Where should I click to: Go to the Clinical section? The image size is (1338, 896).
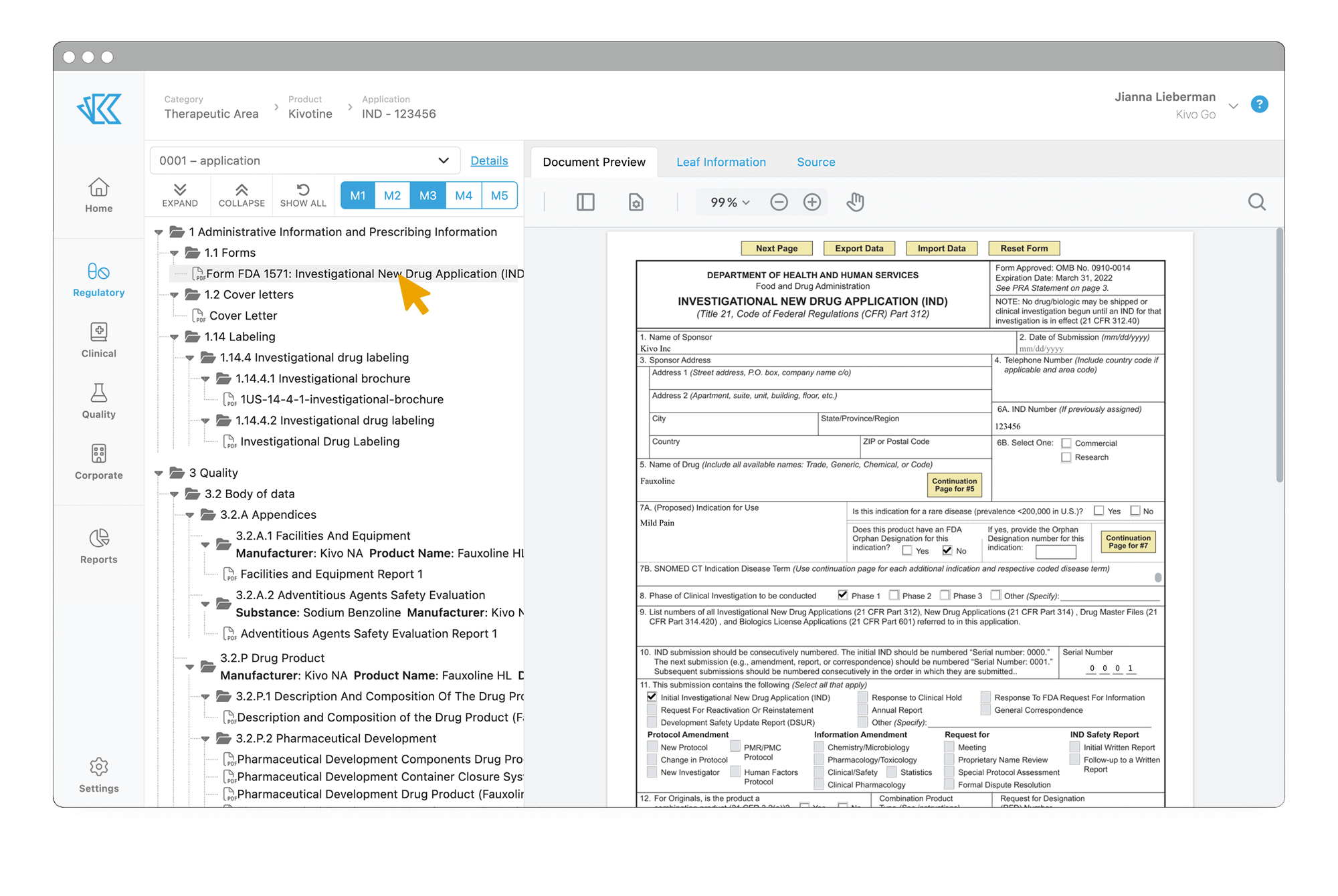[98, 340]
